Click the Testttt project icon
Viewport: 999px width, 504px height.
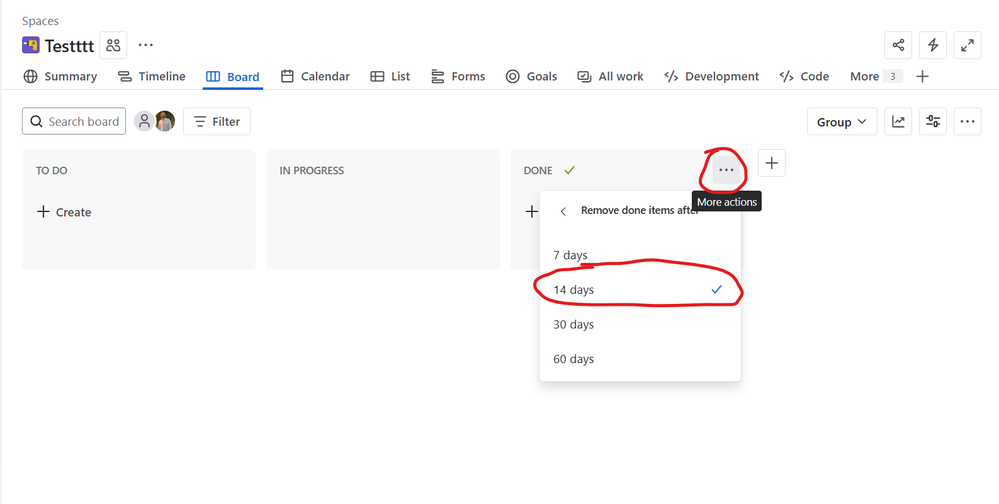pyautogui.click(x=31, y=45)
